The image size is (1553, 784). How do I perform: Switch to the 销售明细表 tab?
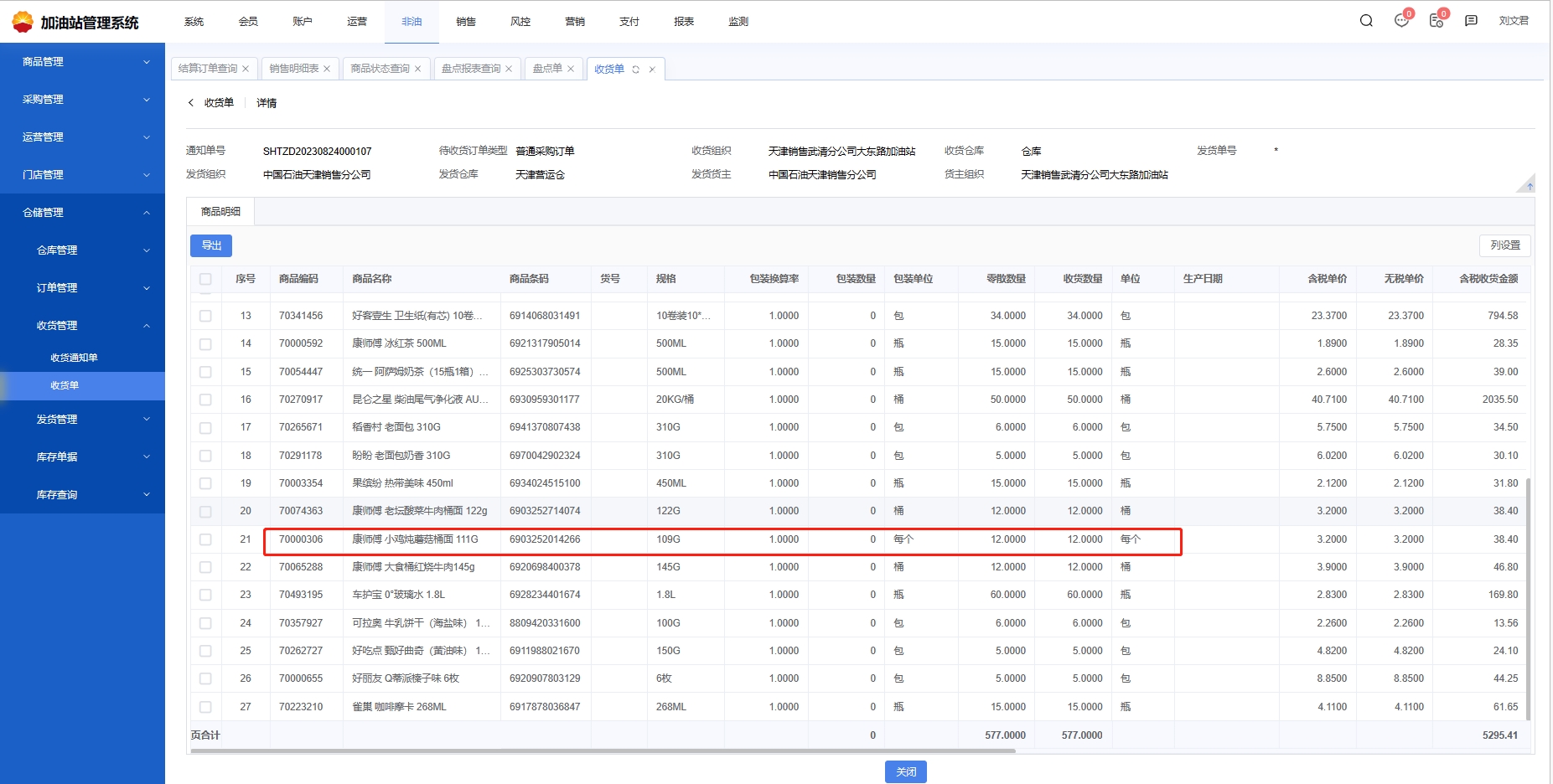pyautogui.click(x=293, y=69)
